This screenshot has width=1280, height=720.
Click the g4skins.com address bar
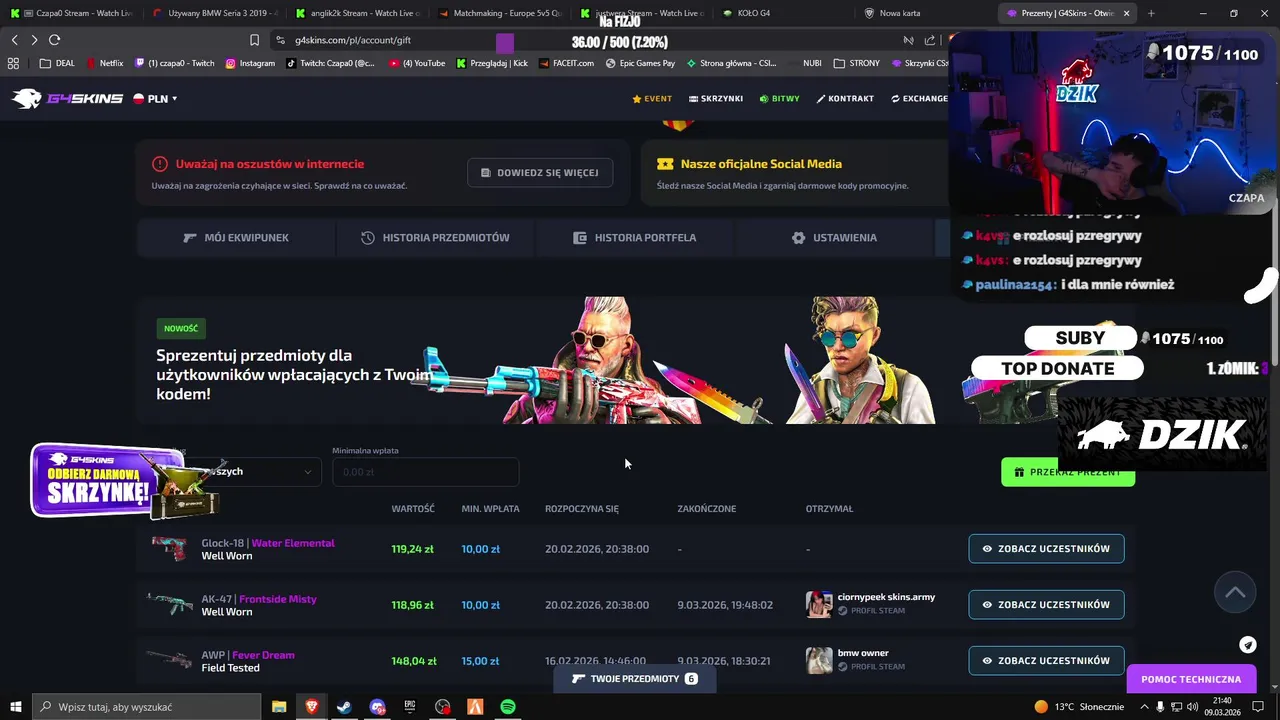pyautogui.click(x=353, y=40)
